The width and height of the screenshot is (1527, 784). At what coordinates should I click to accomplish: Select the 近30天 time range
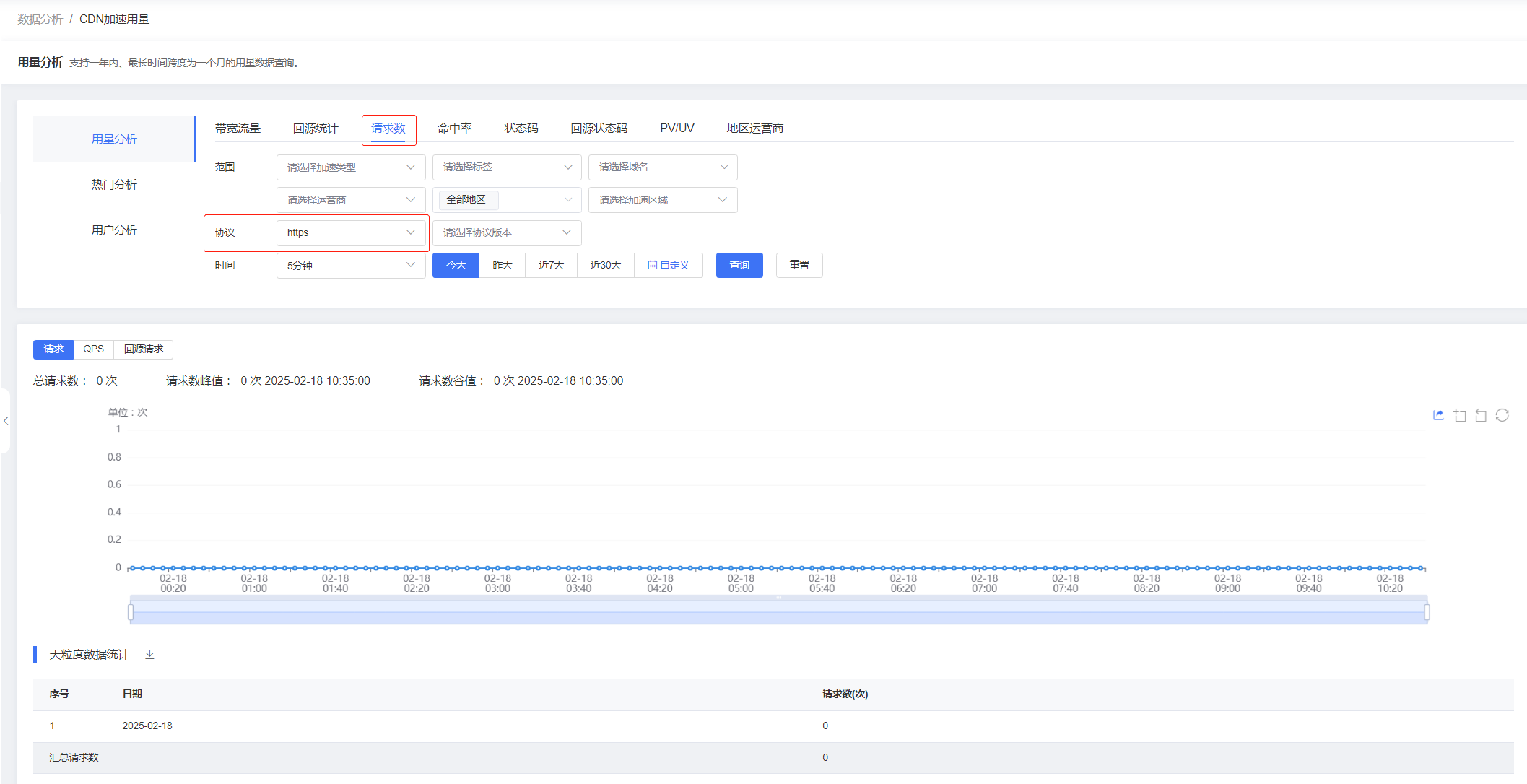point(606,265)
